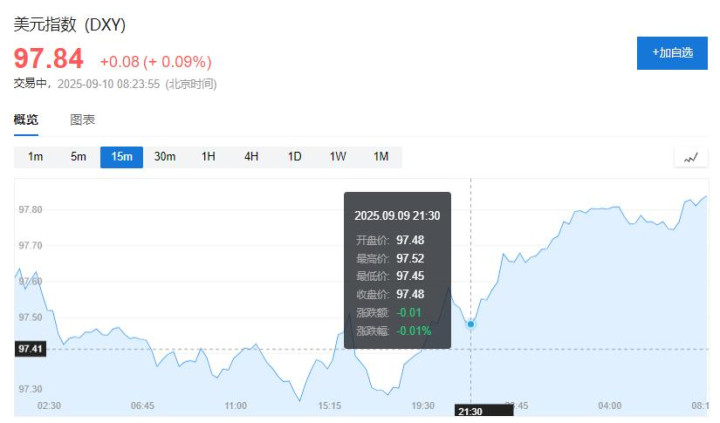Select the 1m timeframe
Screen dimensions: 720x423
tap(35, 157)
